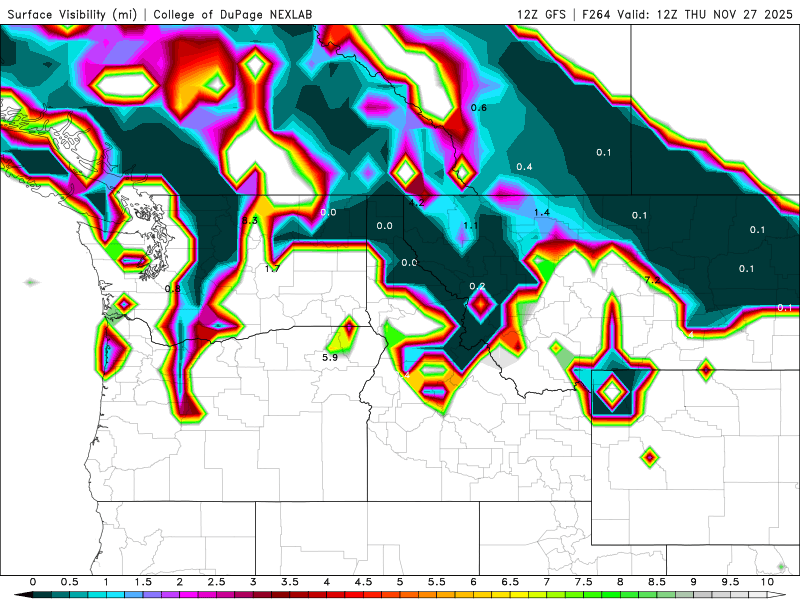The width and height of the screenshot is (800, 600).
Task: Click the 0.8 visibility value on map
Action: pyautogui.click(x=172, y=289)
